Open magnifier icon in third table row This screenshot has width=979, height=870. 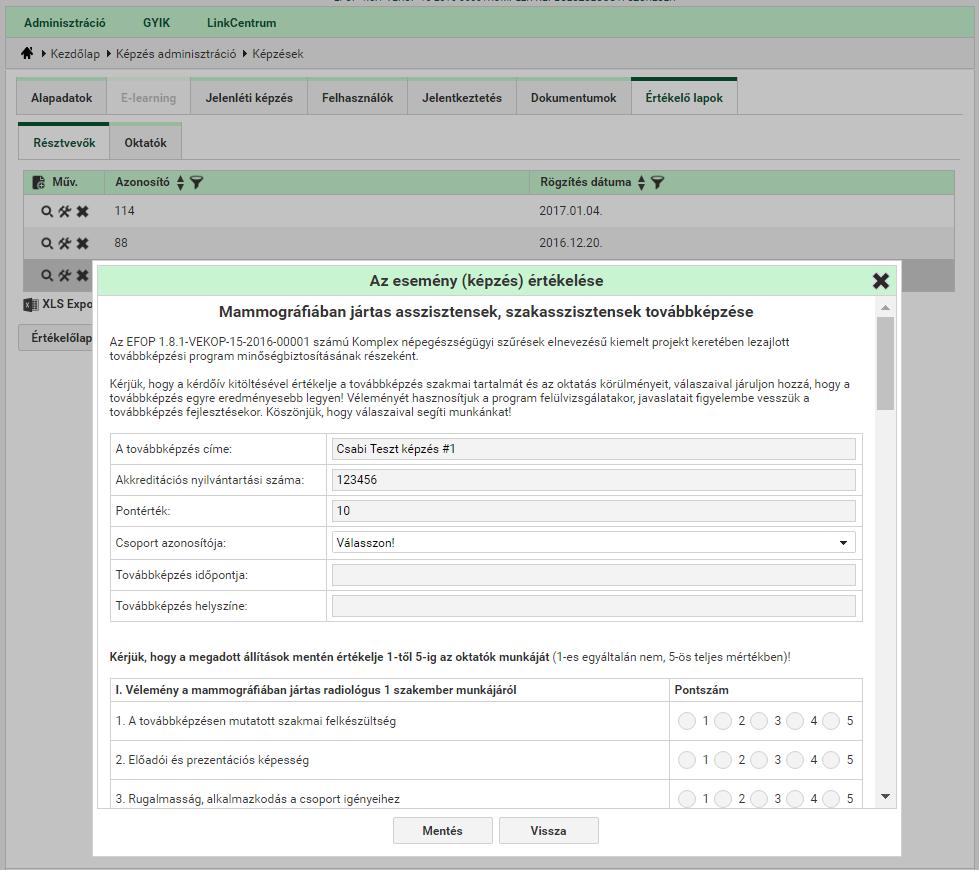point(47,275)
